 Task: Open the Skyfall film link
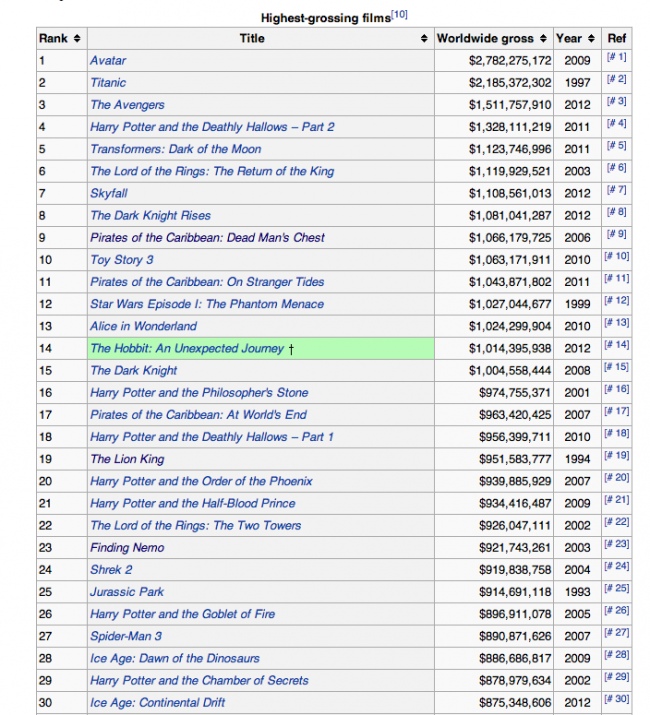pyautogui.click(x=109, y=193)
